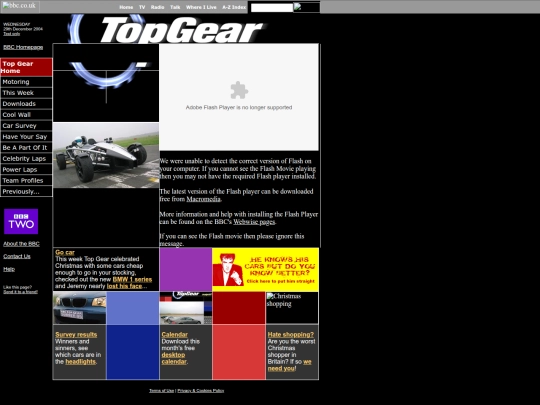The image size is (540, 405).
Task: Click the desktop calendar link
Action: coord(174,358)
